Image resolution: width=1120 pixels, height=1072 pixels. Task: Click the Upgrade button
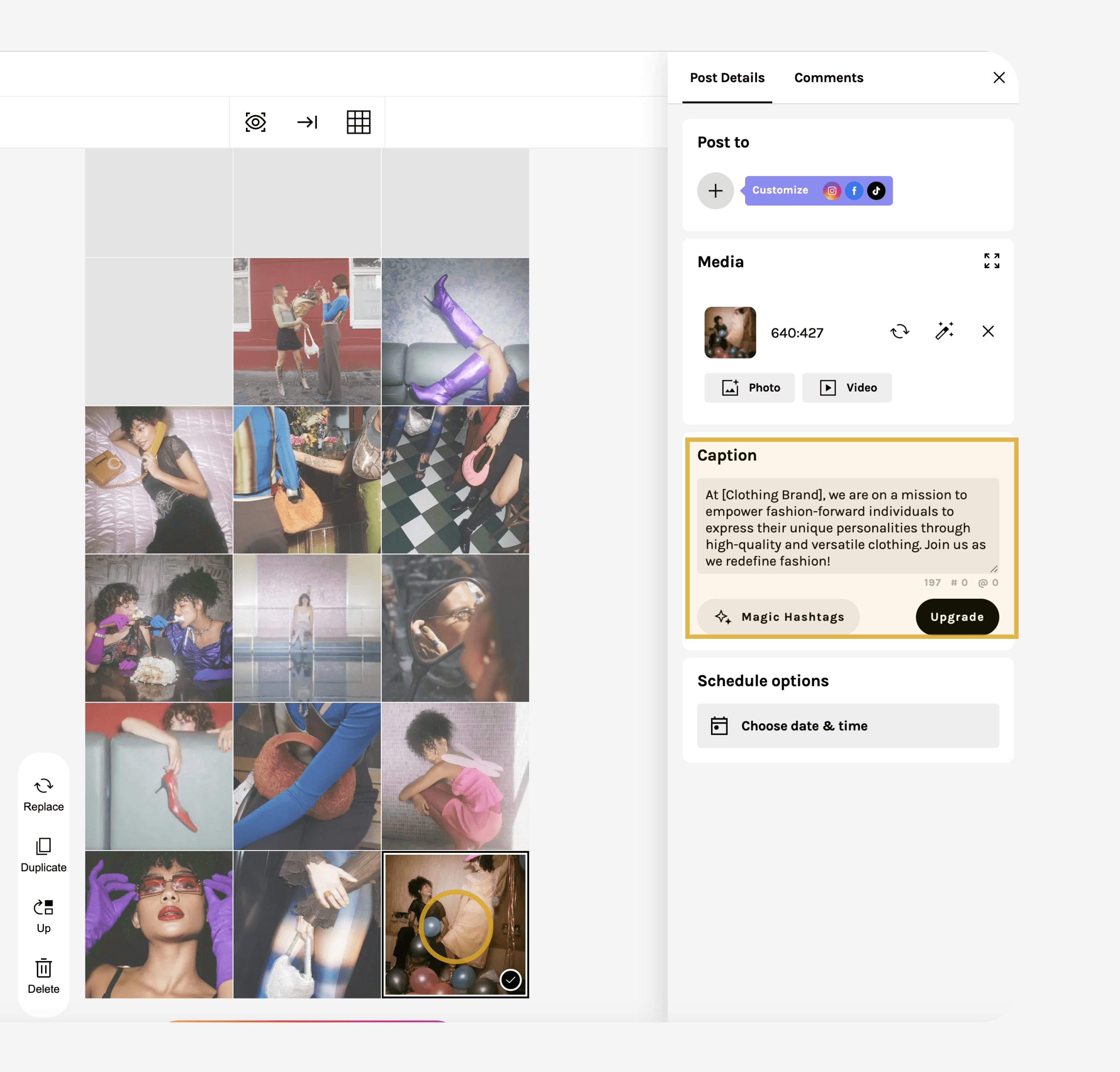tap(957, 616)
